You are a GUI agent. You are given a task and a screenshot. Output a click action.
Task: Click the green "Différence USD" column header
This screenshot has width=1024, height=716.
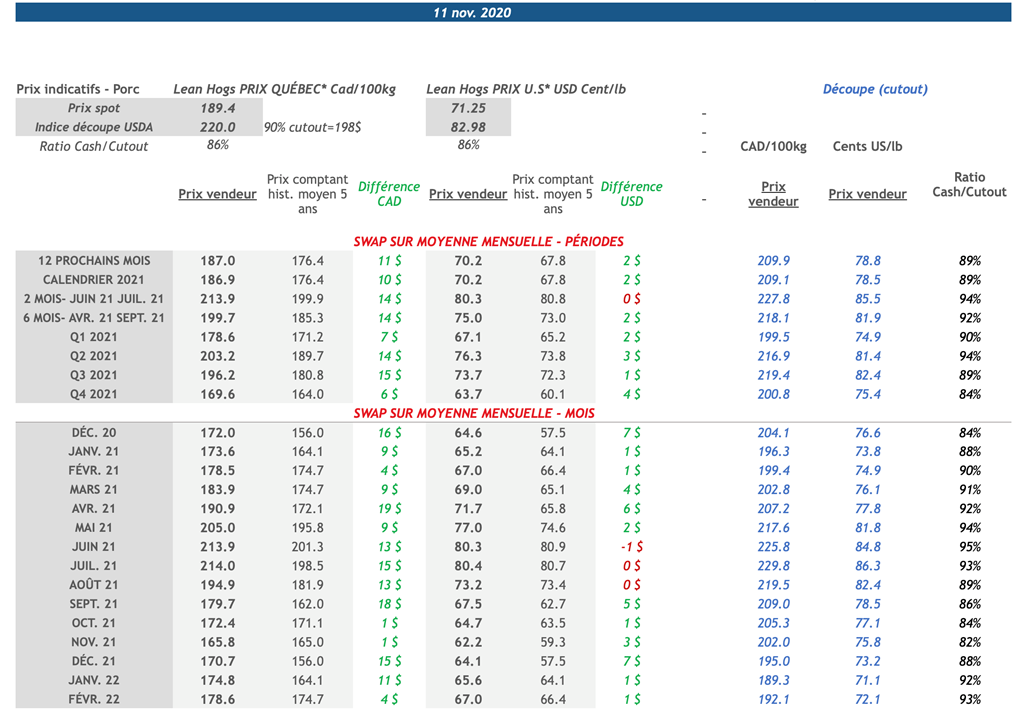[631, 194]
